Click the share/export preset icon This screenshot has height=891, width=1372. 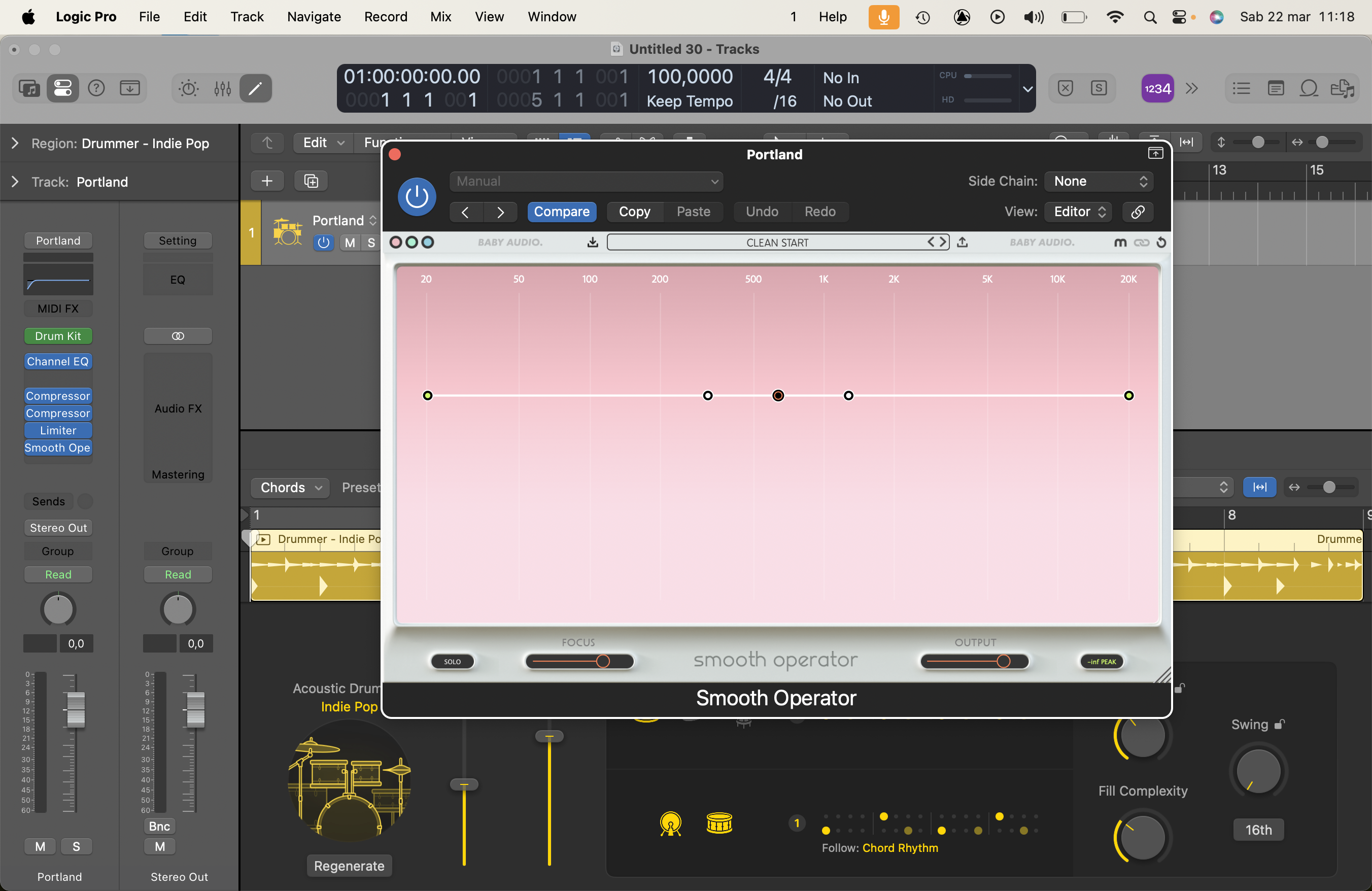click(962, 242)
